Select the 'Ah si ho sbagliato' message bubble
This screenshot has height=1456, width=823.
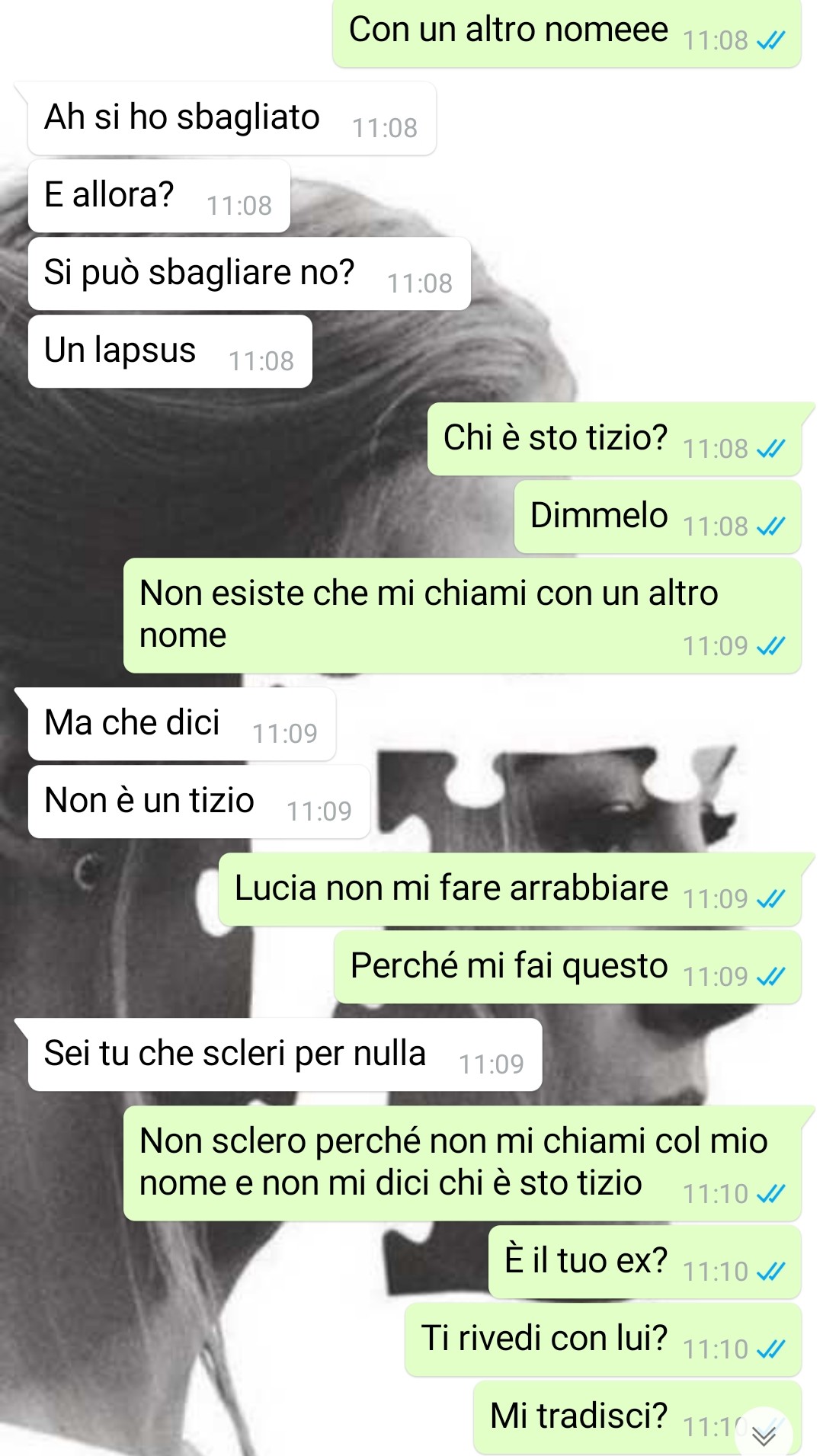tap(232, 118)
